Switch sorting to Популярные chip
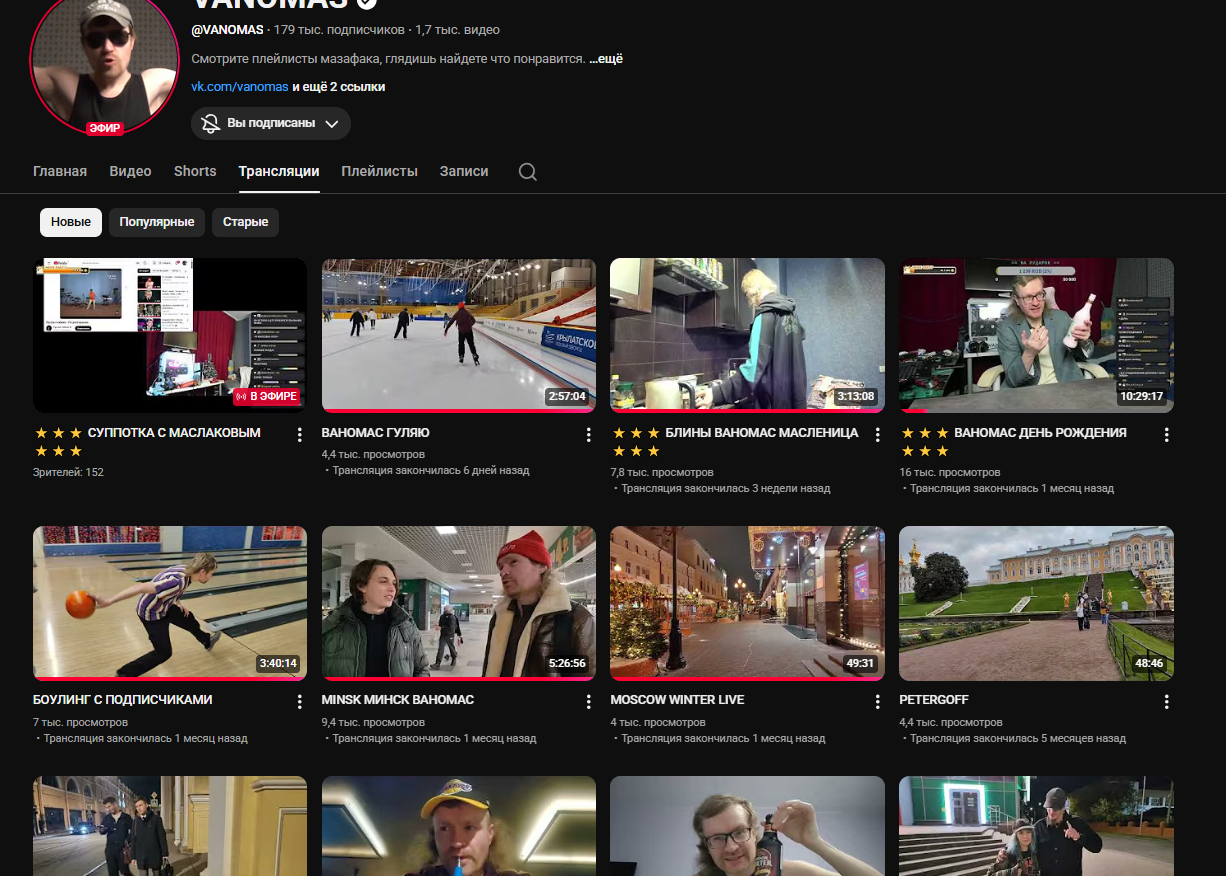Viewport: 1226px width, 876px height. [157, 222]
